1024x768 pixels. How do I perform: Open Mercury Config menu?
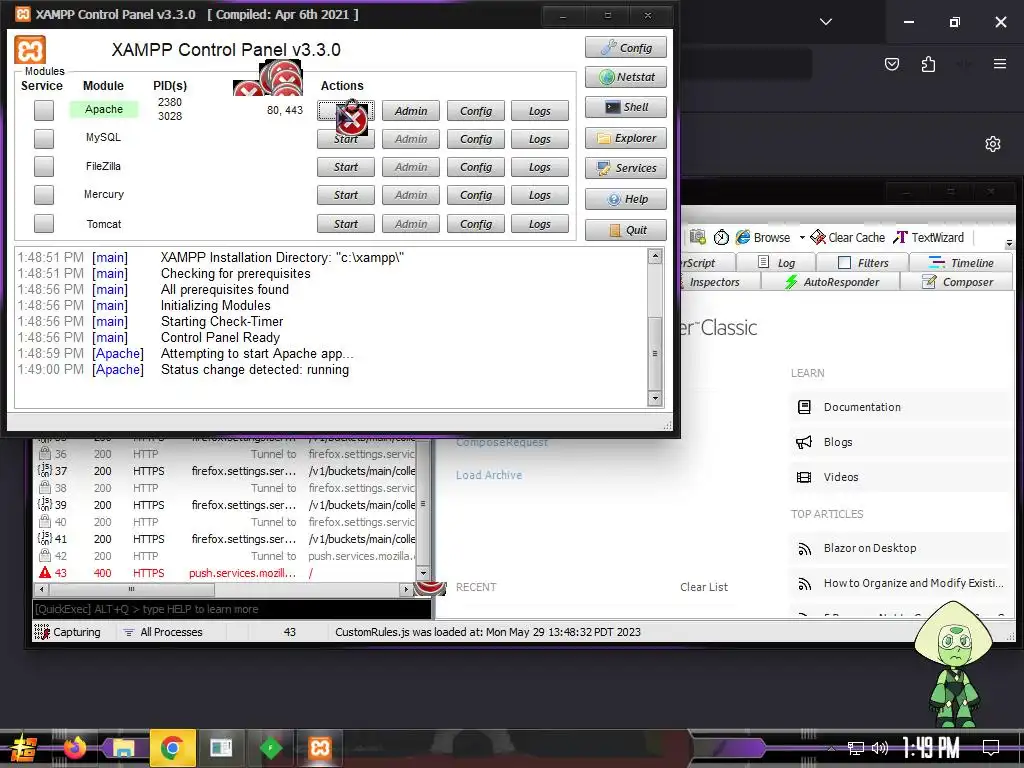(x=475, y=195)
